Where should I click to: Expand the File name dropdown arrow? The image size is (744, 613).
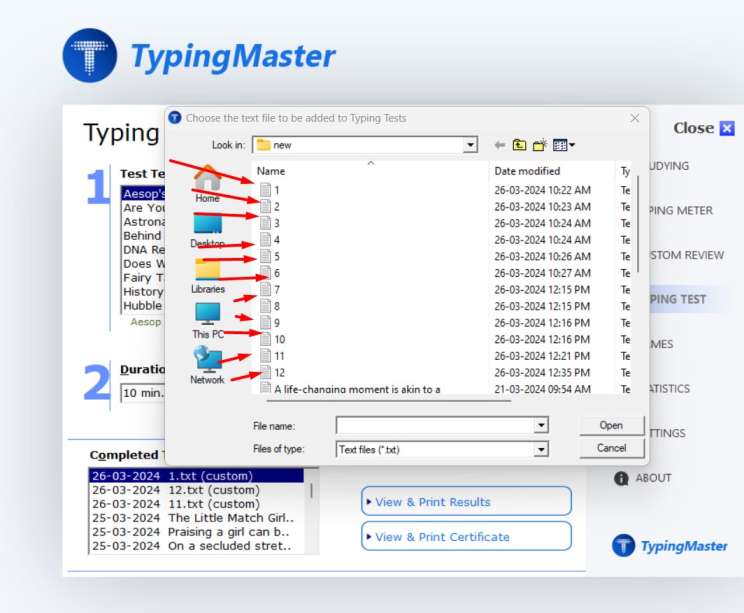pyautogui.click(x=541, y=425)
